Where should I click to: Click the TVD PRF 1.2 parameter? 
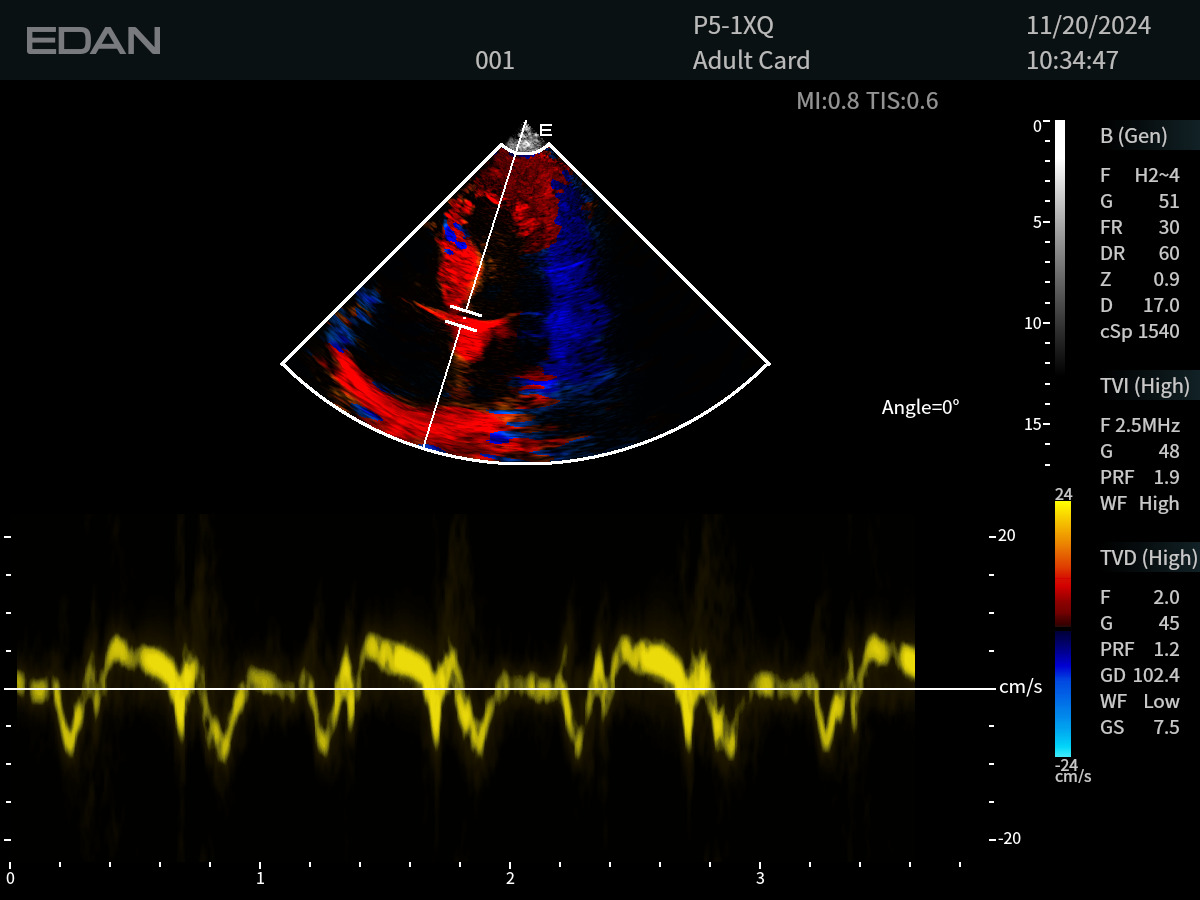1167,649
